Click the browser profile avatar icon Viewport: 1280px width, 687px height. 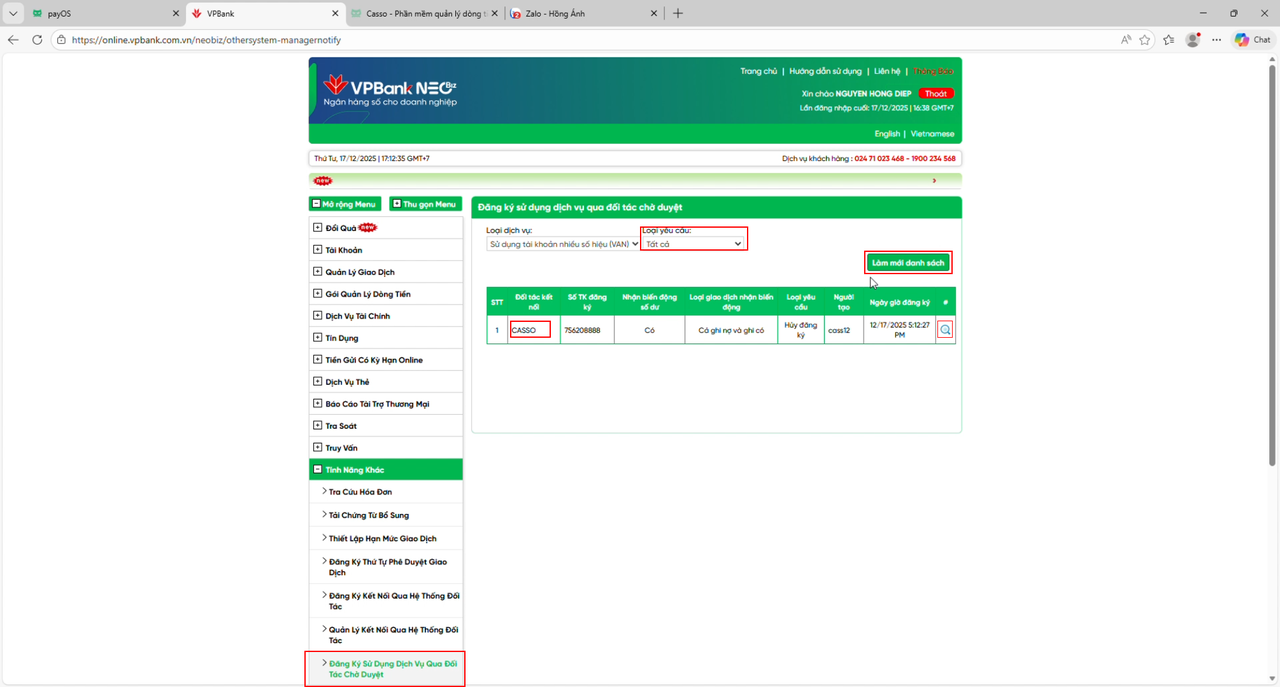1192,39
